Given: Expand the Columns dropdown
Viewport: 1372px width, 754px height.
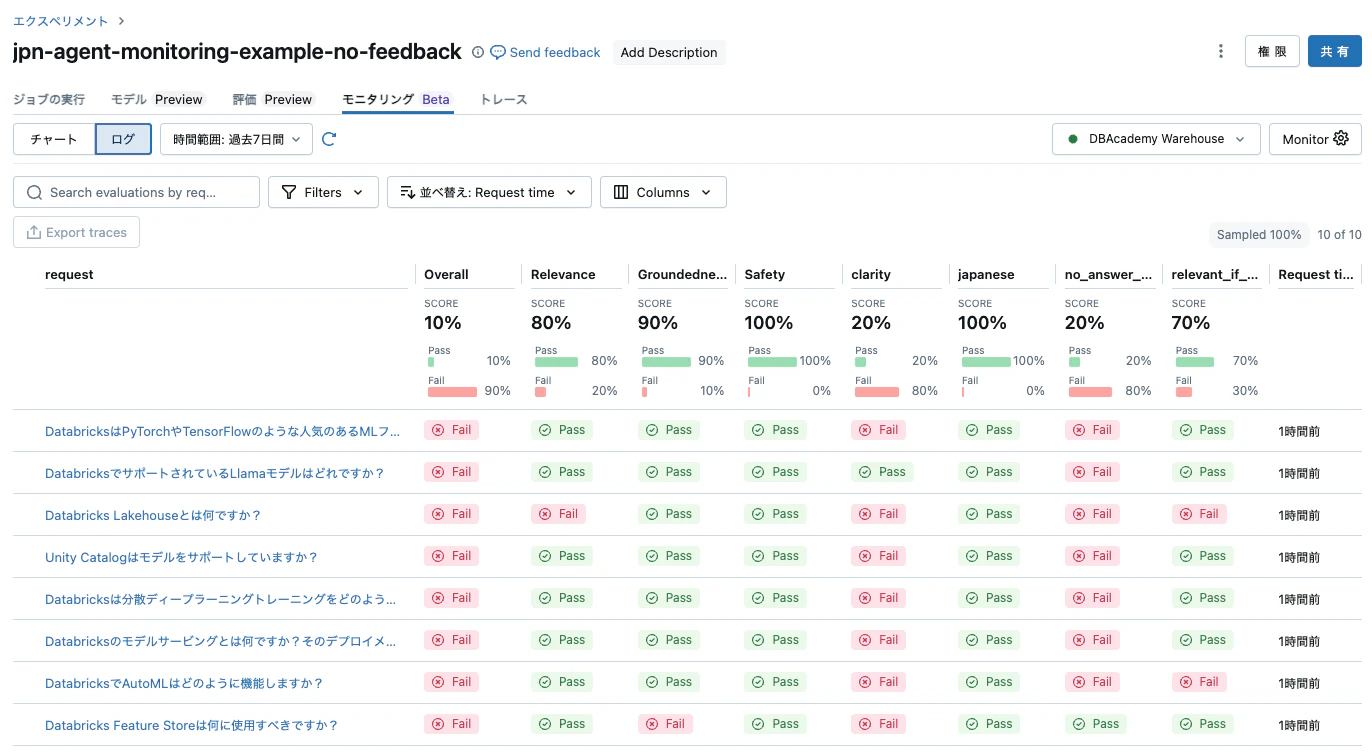Looking at the screenshot, I should click(663, 192).
